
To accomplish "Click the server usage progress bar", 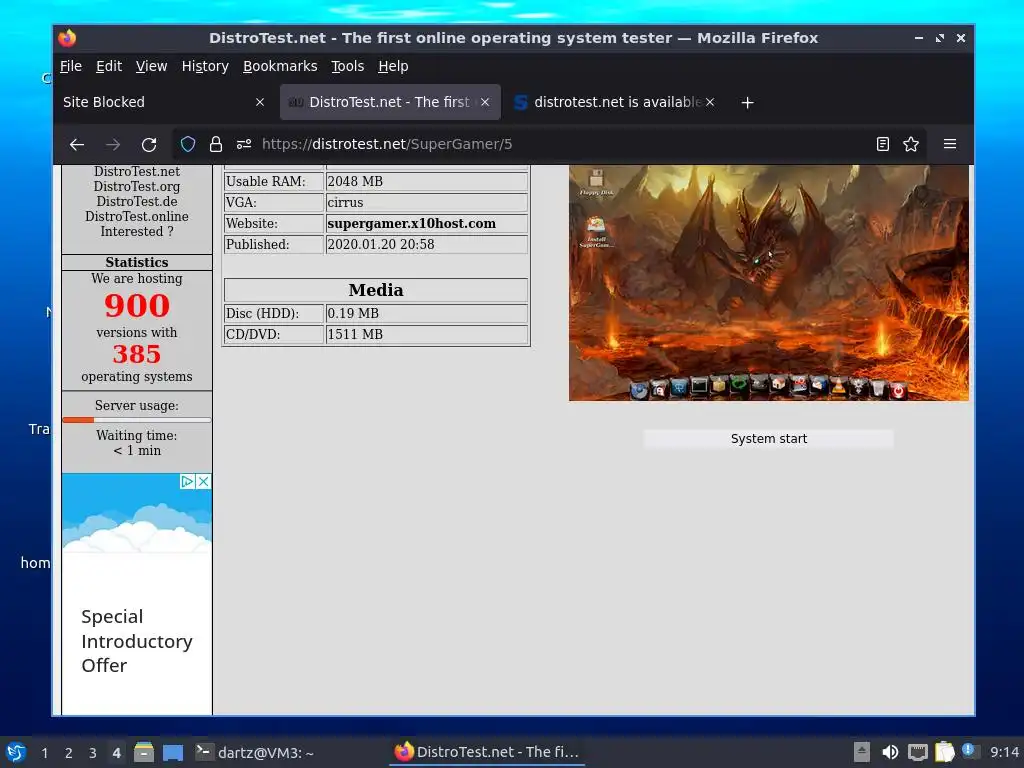I will pyautogui.click(x=136, y=420).
